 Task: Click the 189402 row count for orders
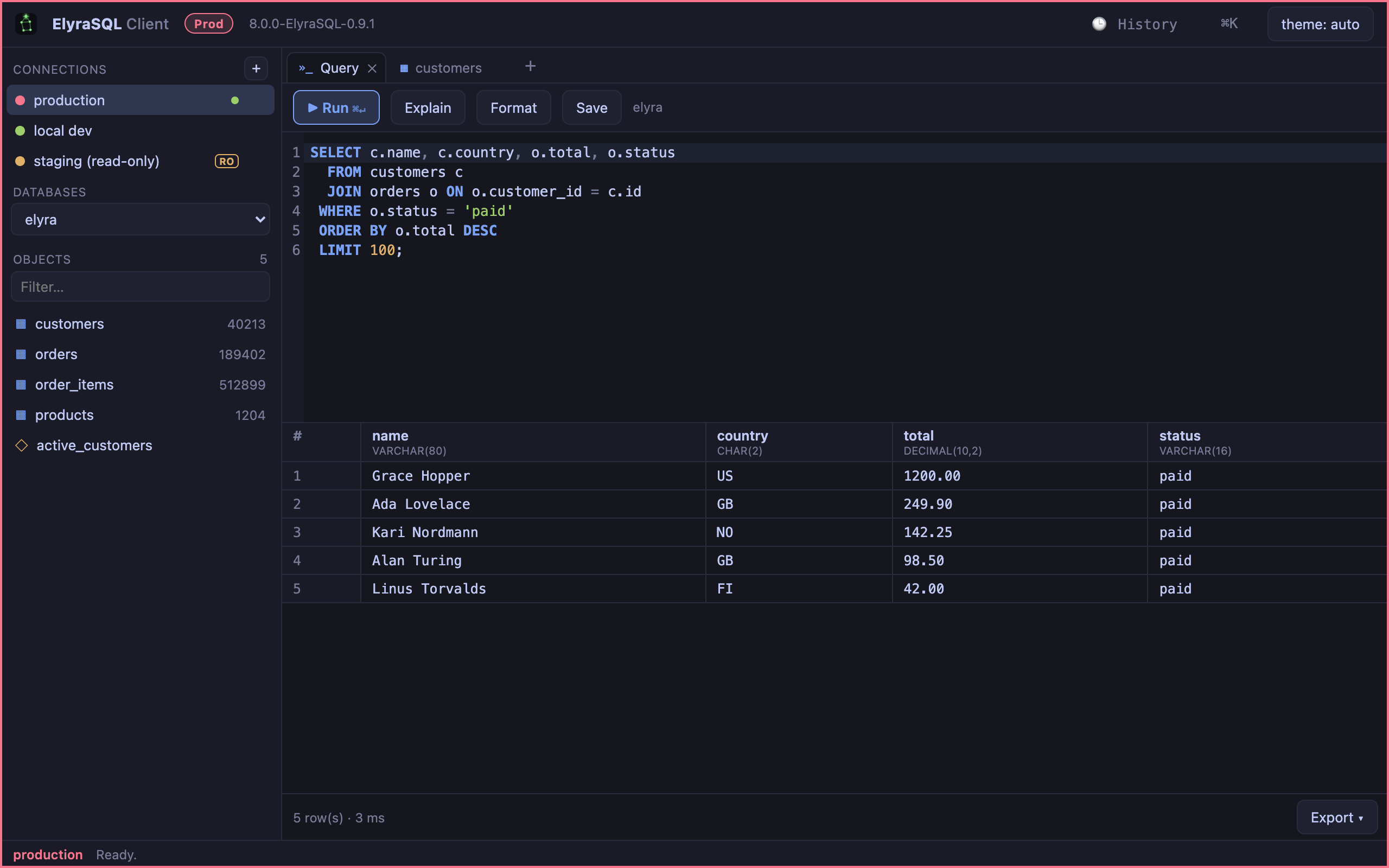(241, 354)
